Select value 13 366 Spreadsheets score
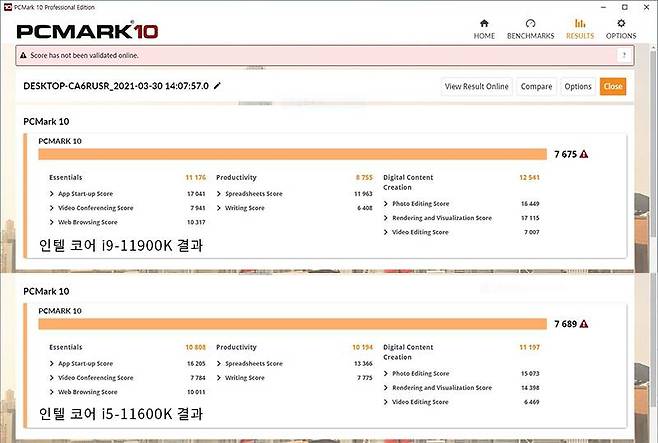658x443 pixels. click(x=363, y=364)
